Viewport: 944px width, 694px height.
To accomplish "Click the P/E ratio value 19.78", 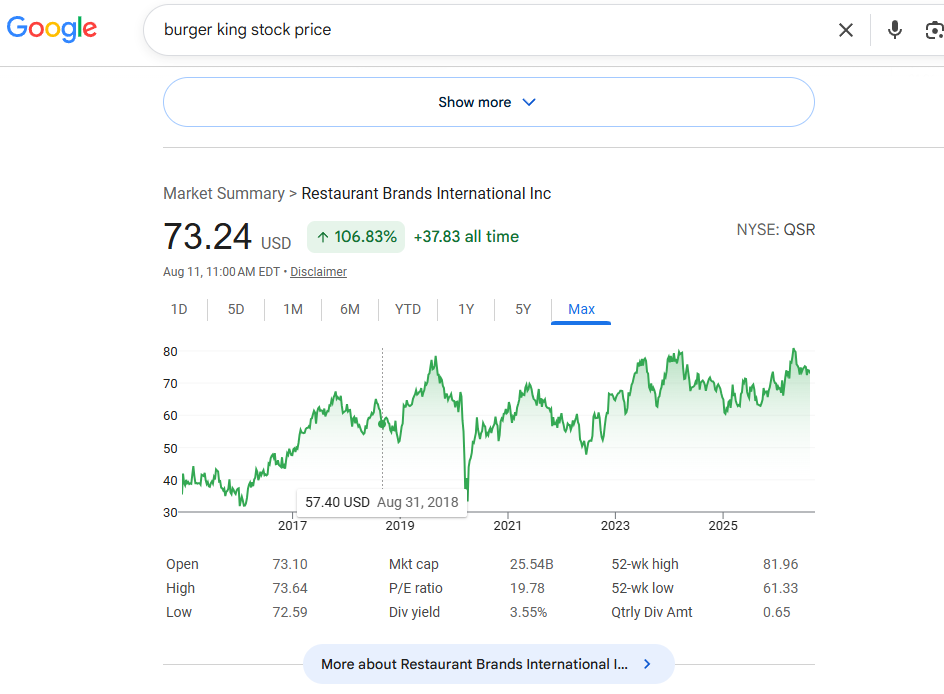I will tap(527, 588).
